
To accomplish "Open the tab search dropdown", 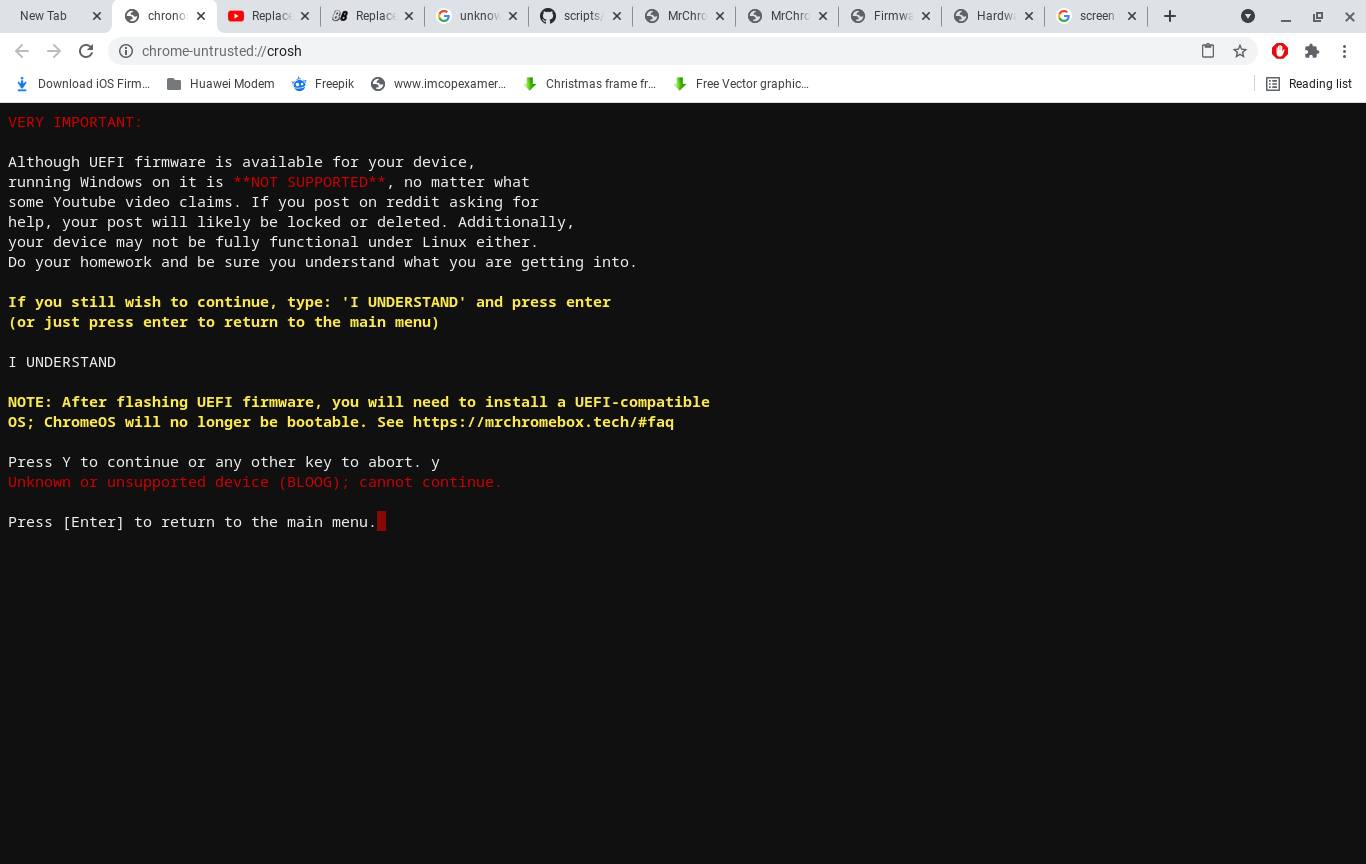I will click(x=1248, y=16).
